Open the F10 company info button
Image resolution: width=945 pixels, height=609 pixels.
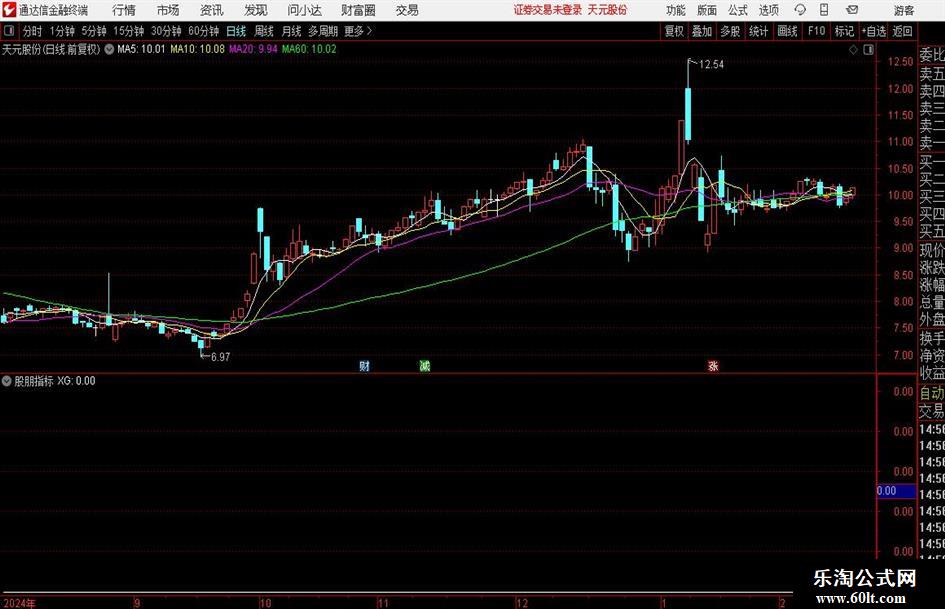click(x=816, y=31)
